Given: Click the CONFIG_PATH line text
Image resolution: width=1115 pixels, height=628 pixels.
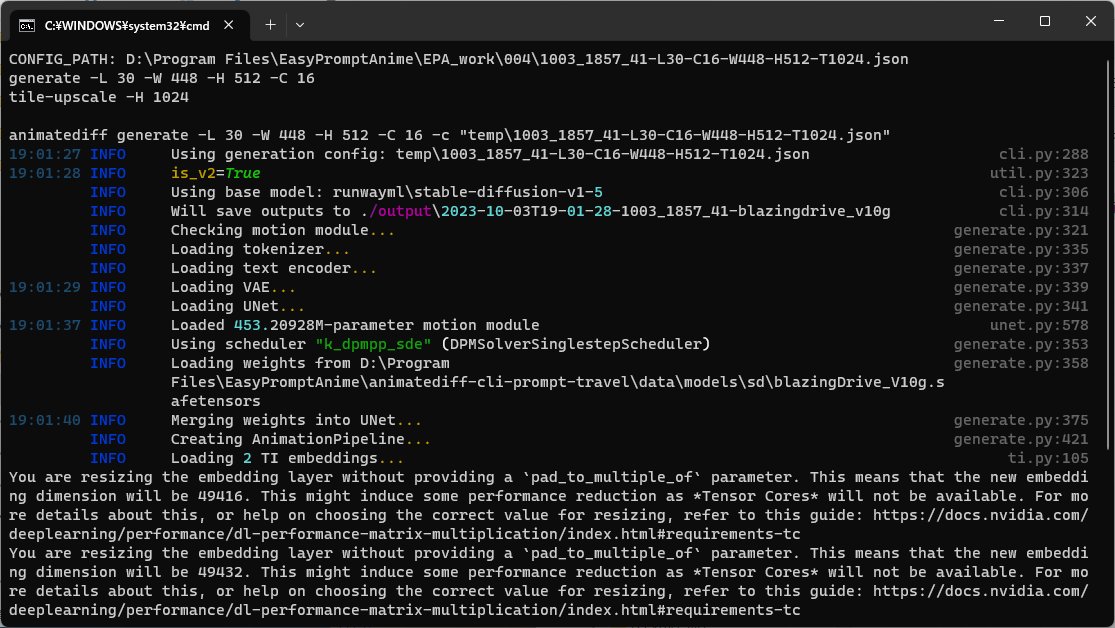Looking at the screenshot, I should [x=459, y=59].
